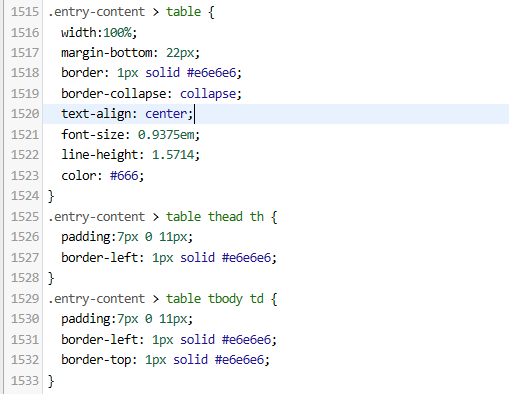Click 'border-collapse: collapse;' line
Screen dimensions: 509x394
(x=151, y=94)
